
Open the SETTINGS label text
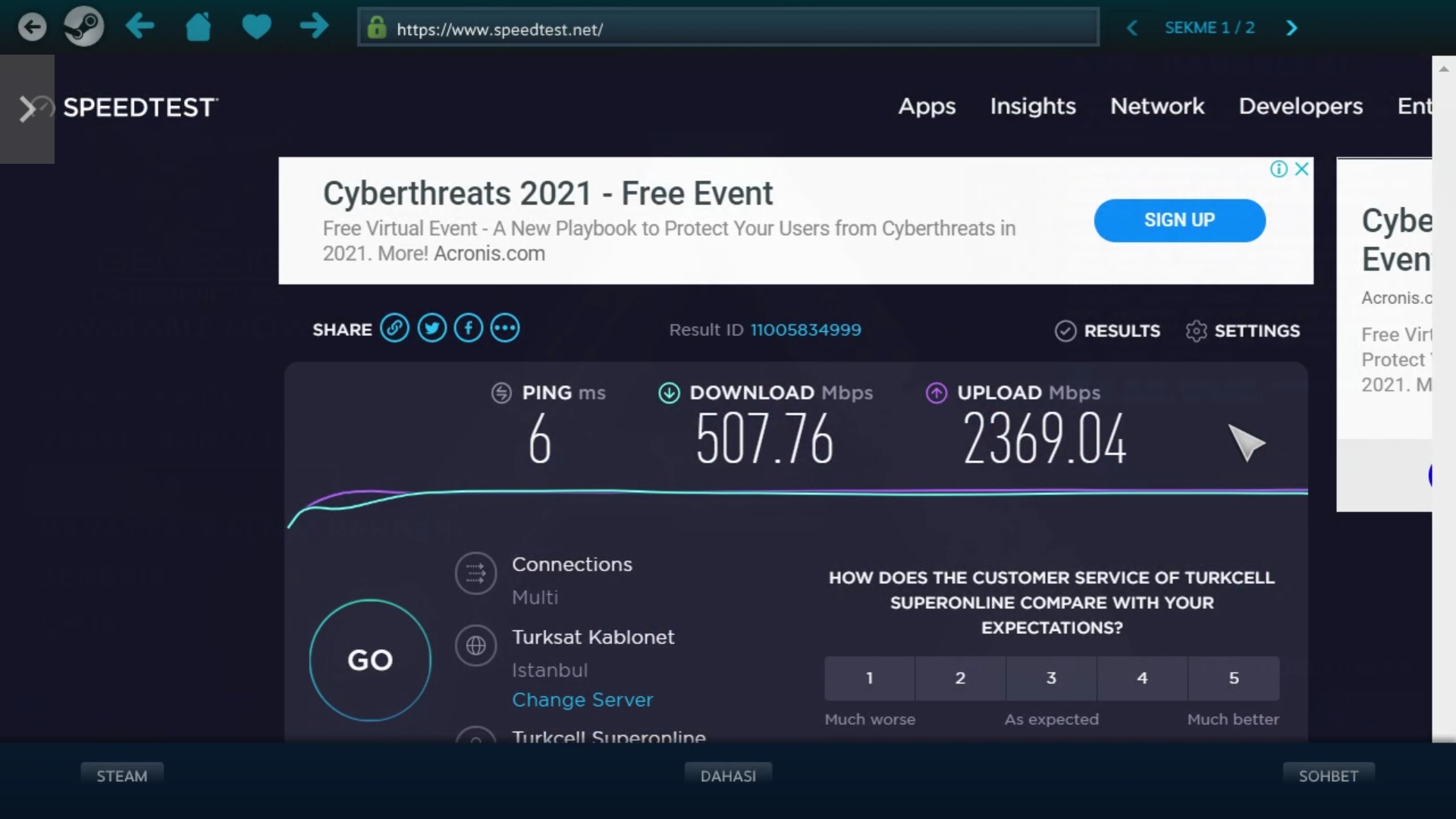point(1257,331)
